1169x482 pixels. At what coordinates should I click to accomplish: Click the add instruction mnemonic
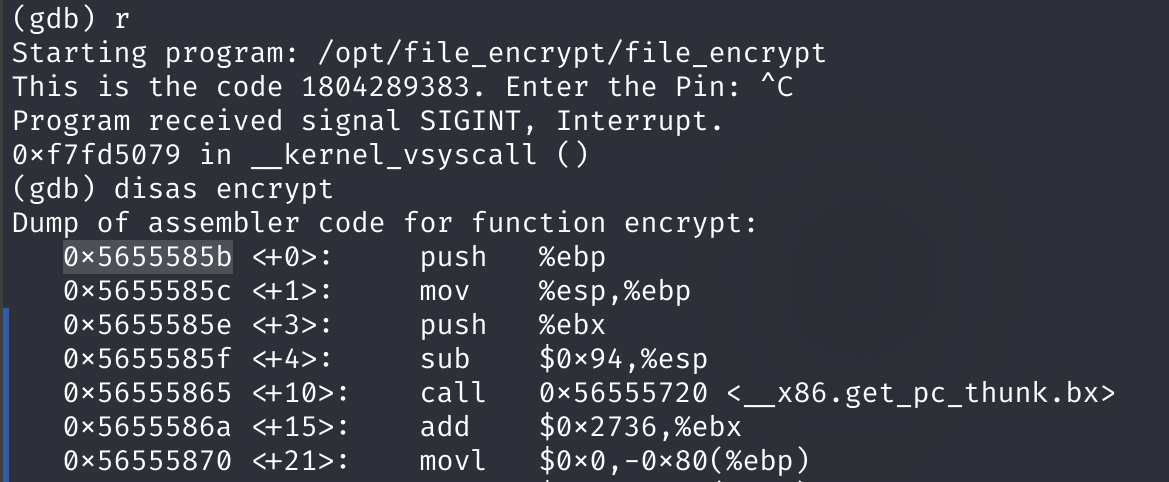coord(445,427)
